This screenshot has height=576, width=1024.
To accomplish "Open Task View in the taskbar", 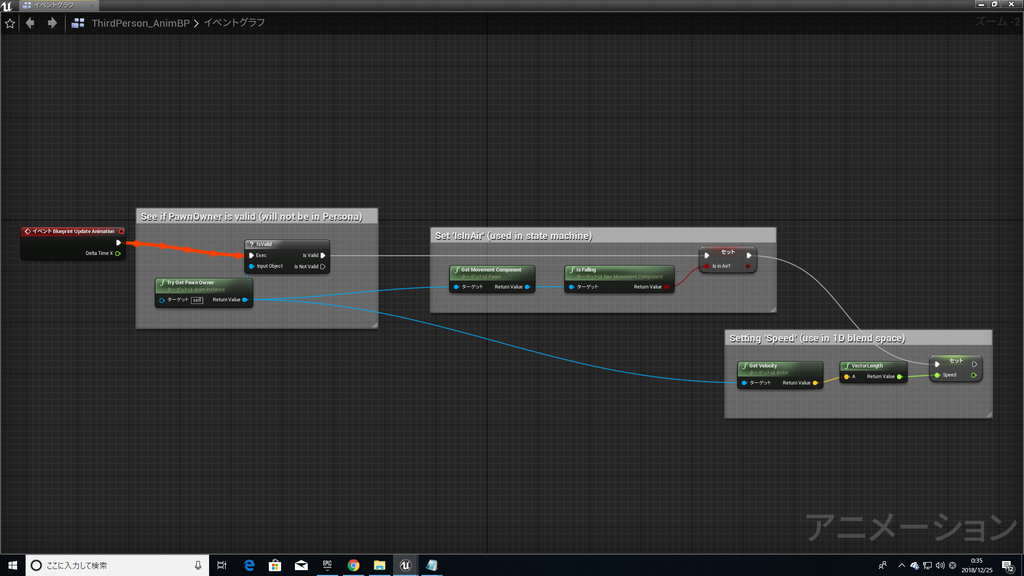I will click(x=221, y=566).
